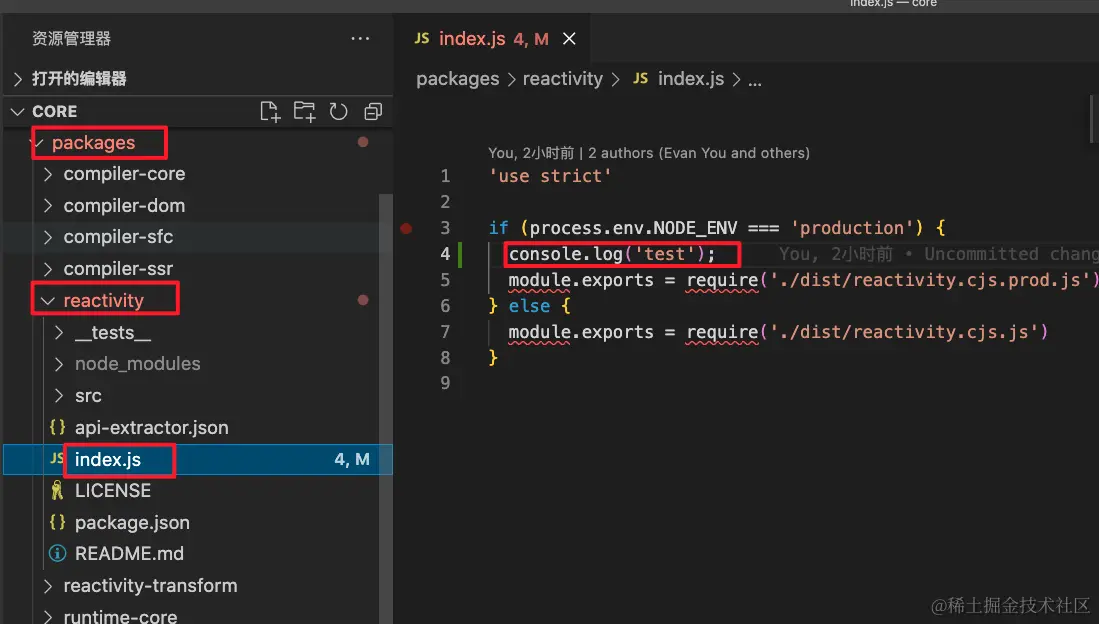Click the modified dot beside reactivity folder
The image size is (1099, 624).
363,300
